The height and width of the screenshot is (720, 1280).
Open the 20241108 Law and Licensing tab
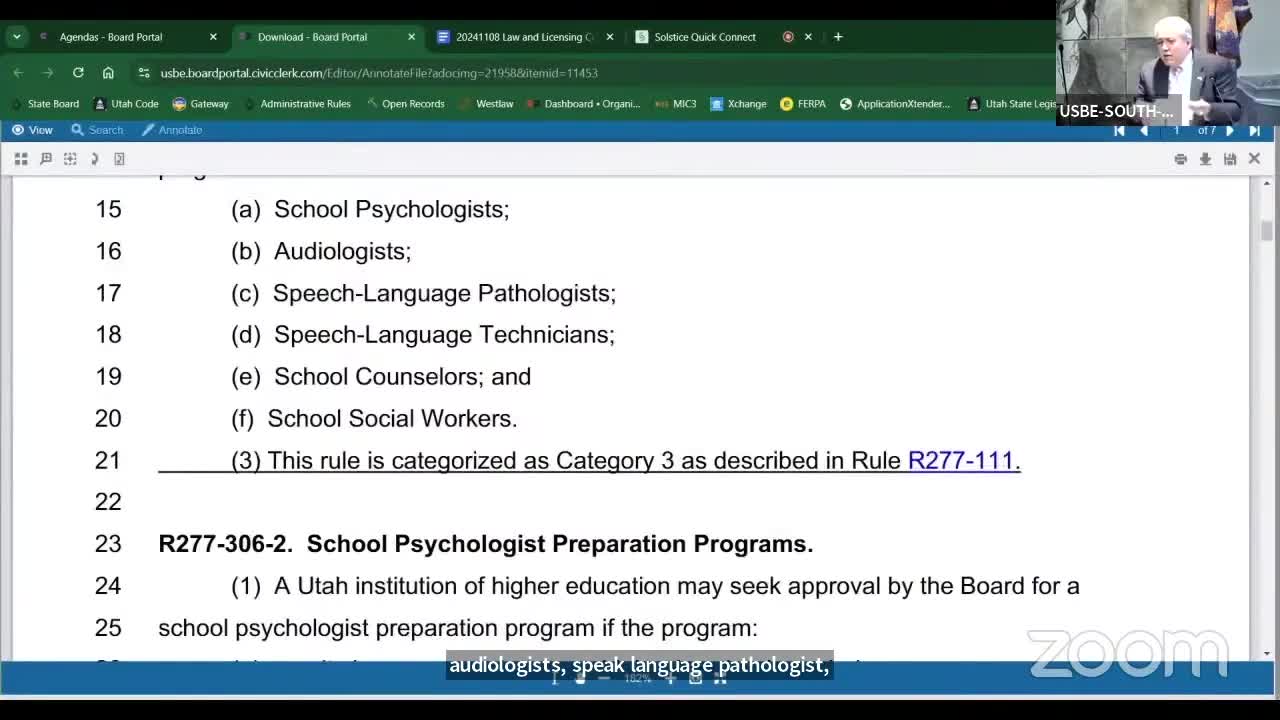click(x=526, y=37)
